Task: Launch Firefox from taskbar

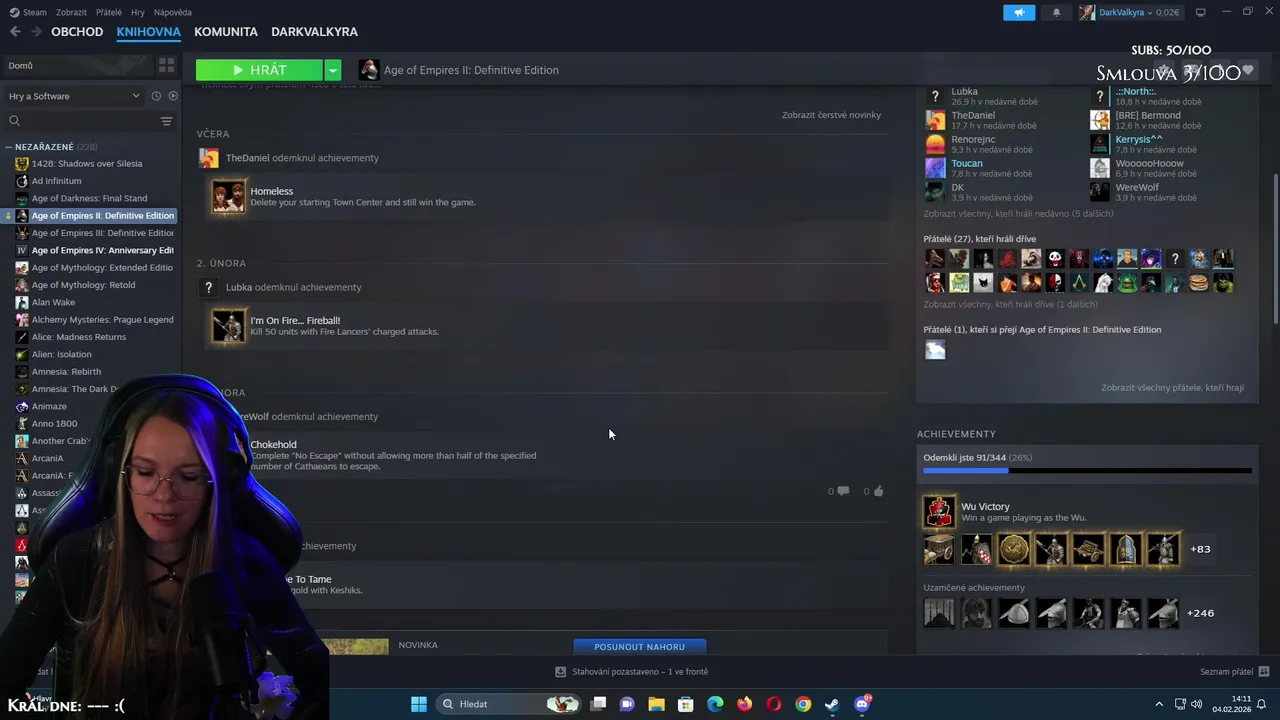Action: coord(744,704)
